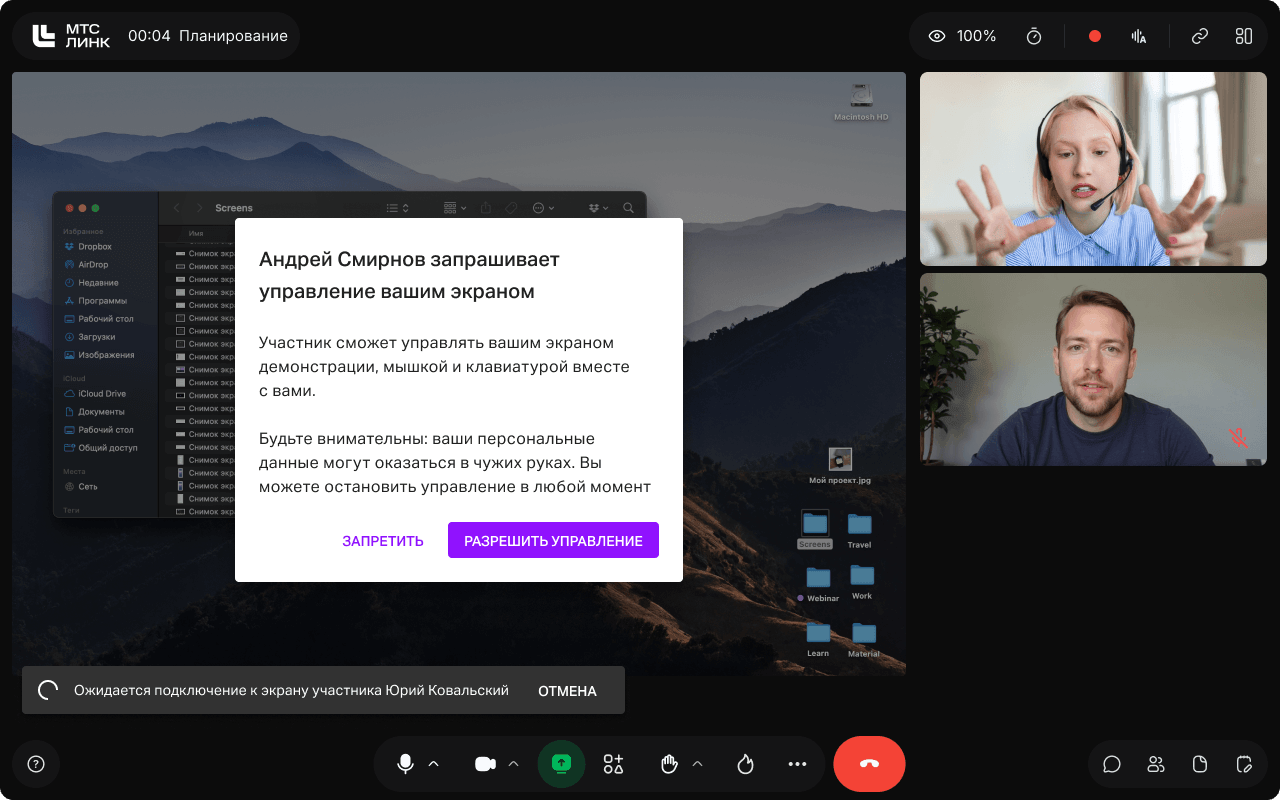Expand camera options chevron

(x=514, y=764)
